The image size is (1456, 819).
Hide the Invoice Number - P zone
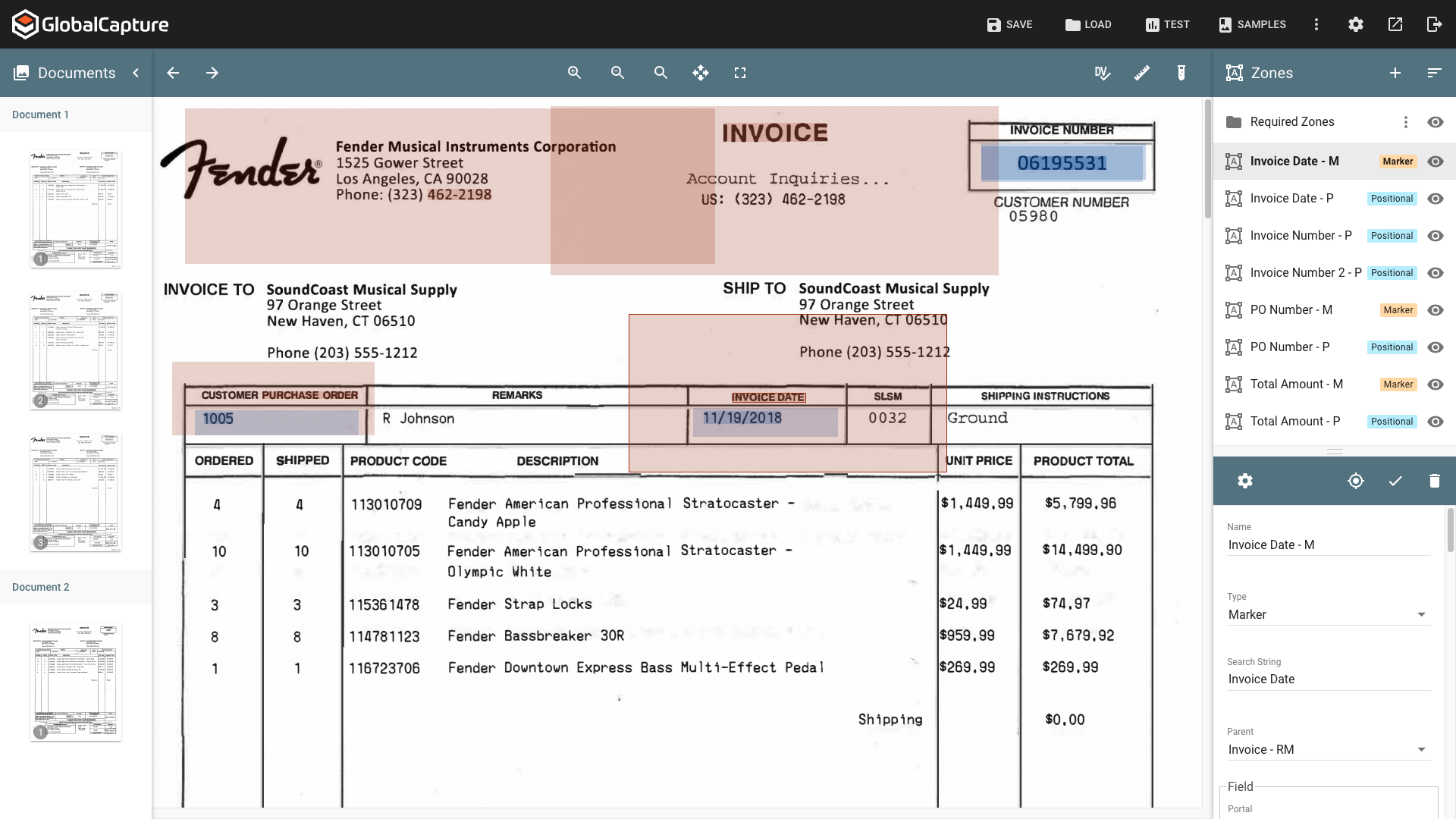coord(1436,236)
